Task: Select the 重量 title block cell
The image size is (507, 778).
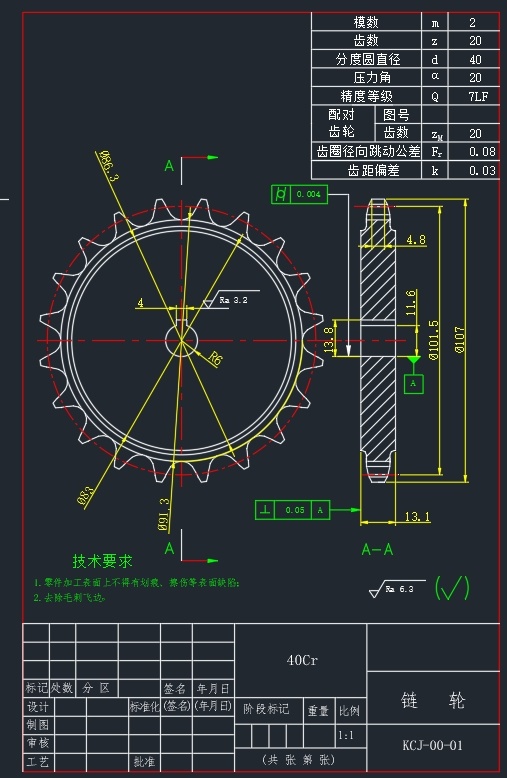Action: [318, 711]
